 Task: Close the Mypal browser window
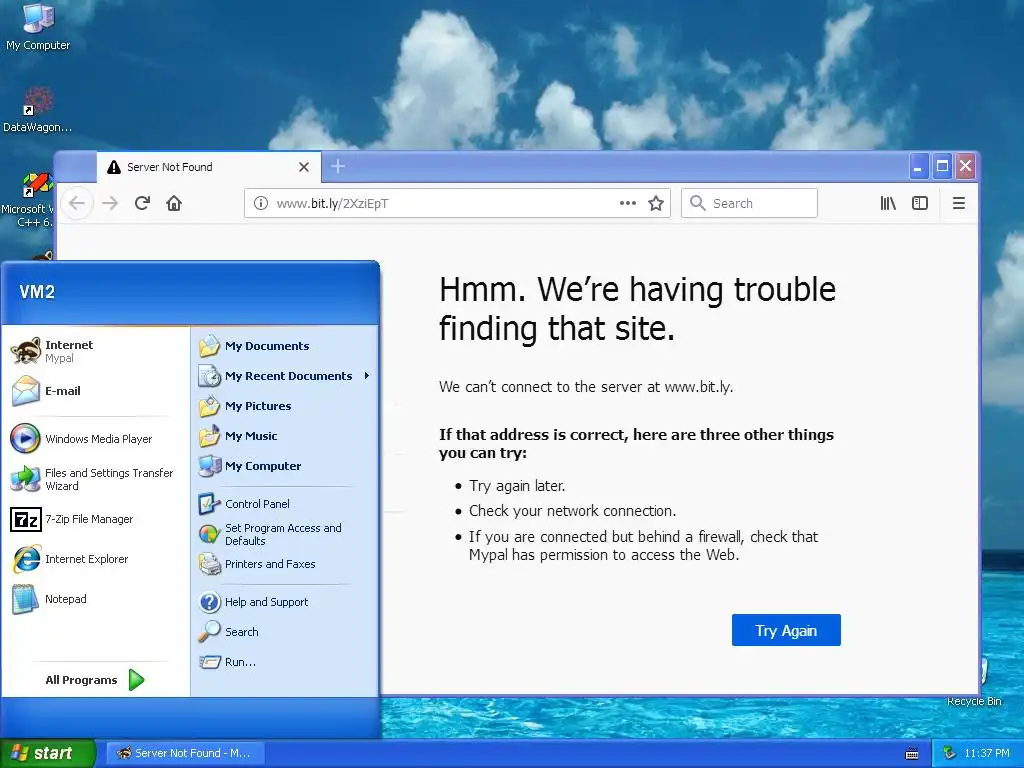965,167
